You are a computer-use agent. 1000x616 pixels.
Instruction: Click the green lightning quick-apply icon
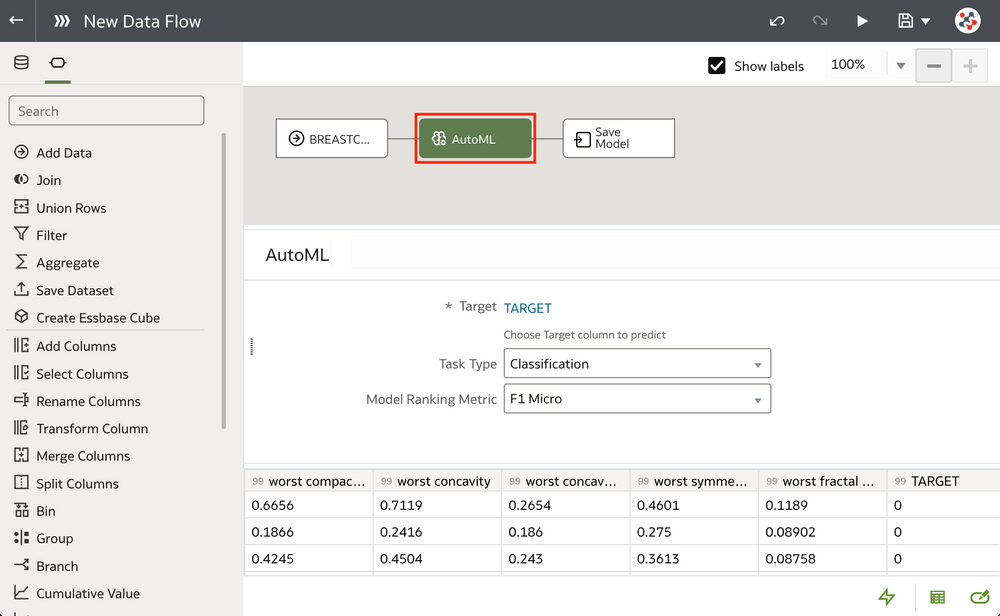pos(887,597)
